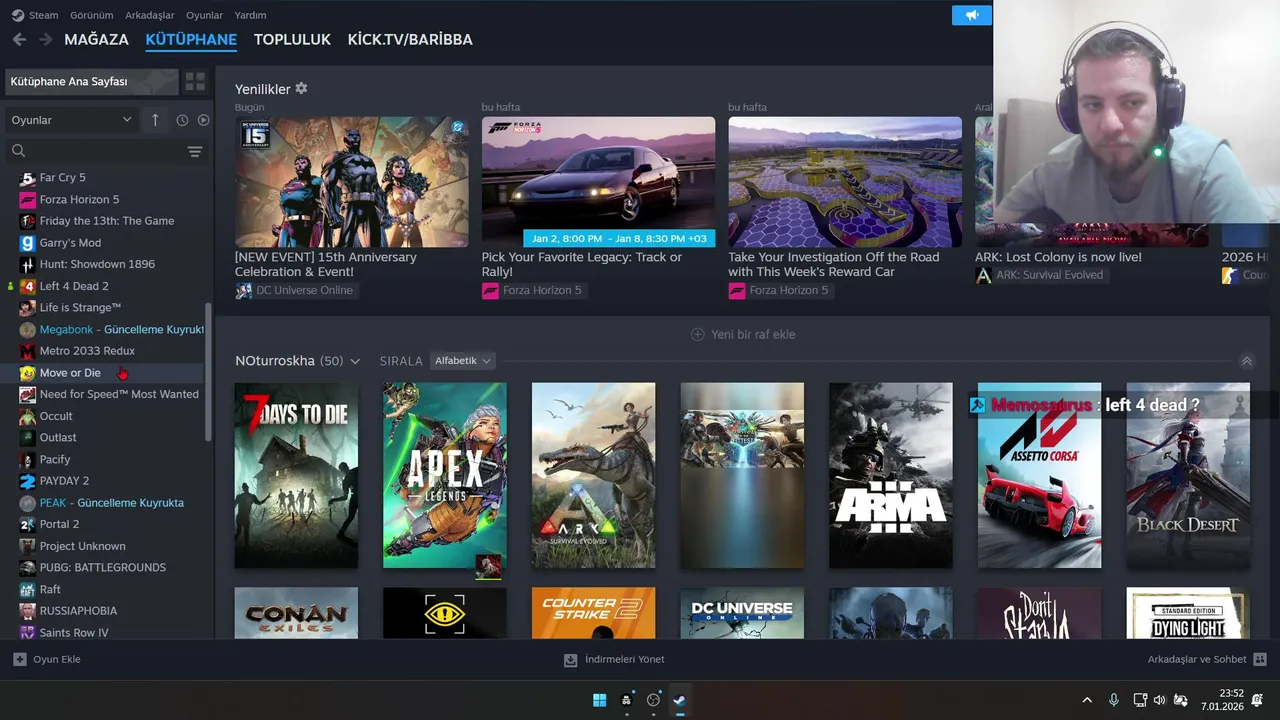1280x720 pixels.
Task: Open the DC Universe Online news tag
Action: [x=296, y=290]
